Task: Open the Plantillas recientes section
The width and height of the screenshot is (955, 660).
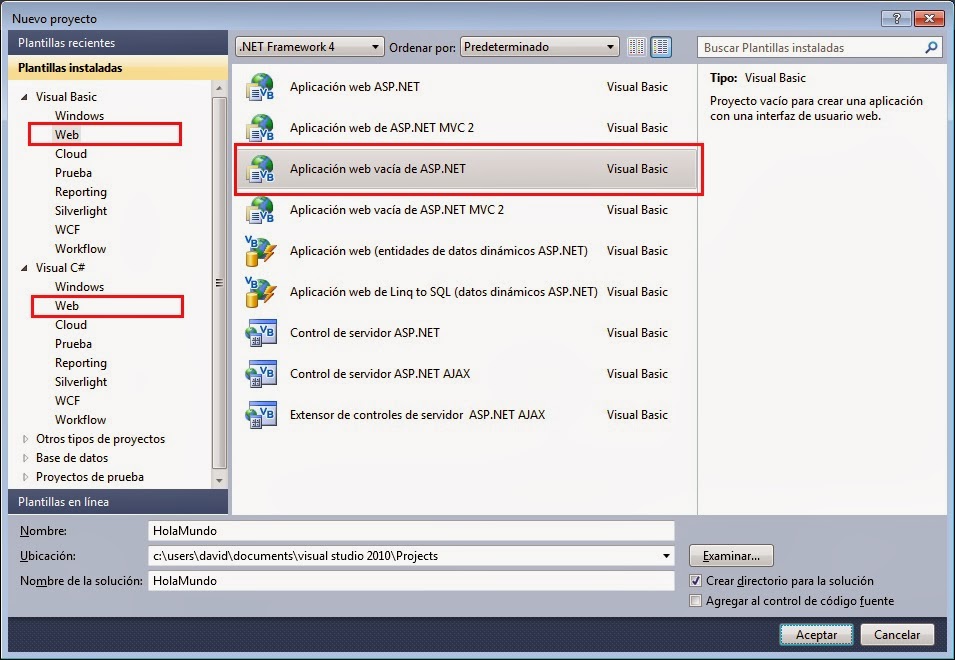Action: pyautogui.click(x=118, y=43)
